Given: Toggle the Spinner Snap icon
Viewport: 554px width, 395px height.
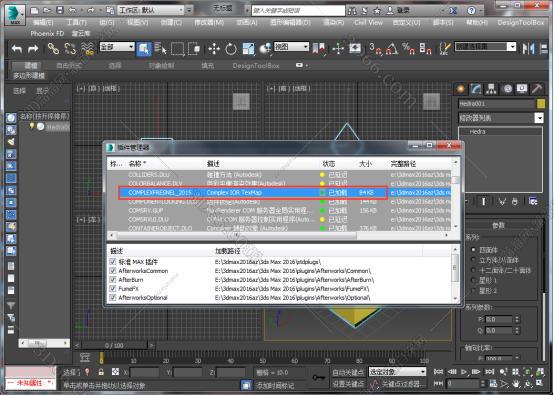Looking at the screenshot, I should pyautogui.click(x=425, y=49).
